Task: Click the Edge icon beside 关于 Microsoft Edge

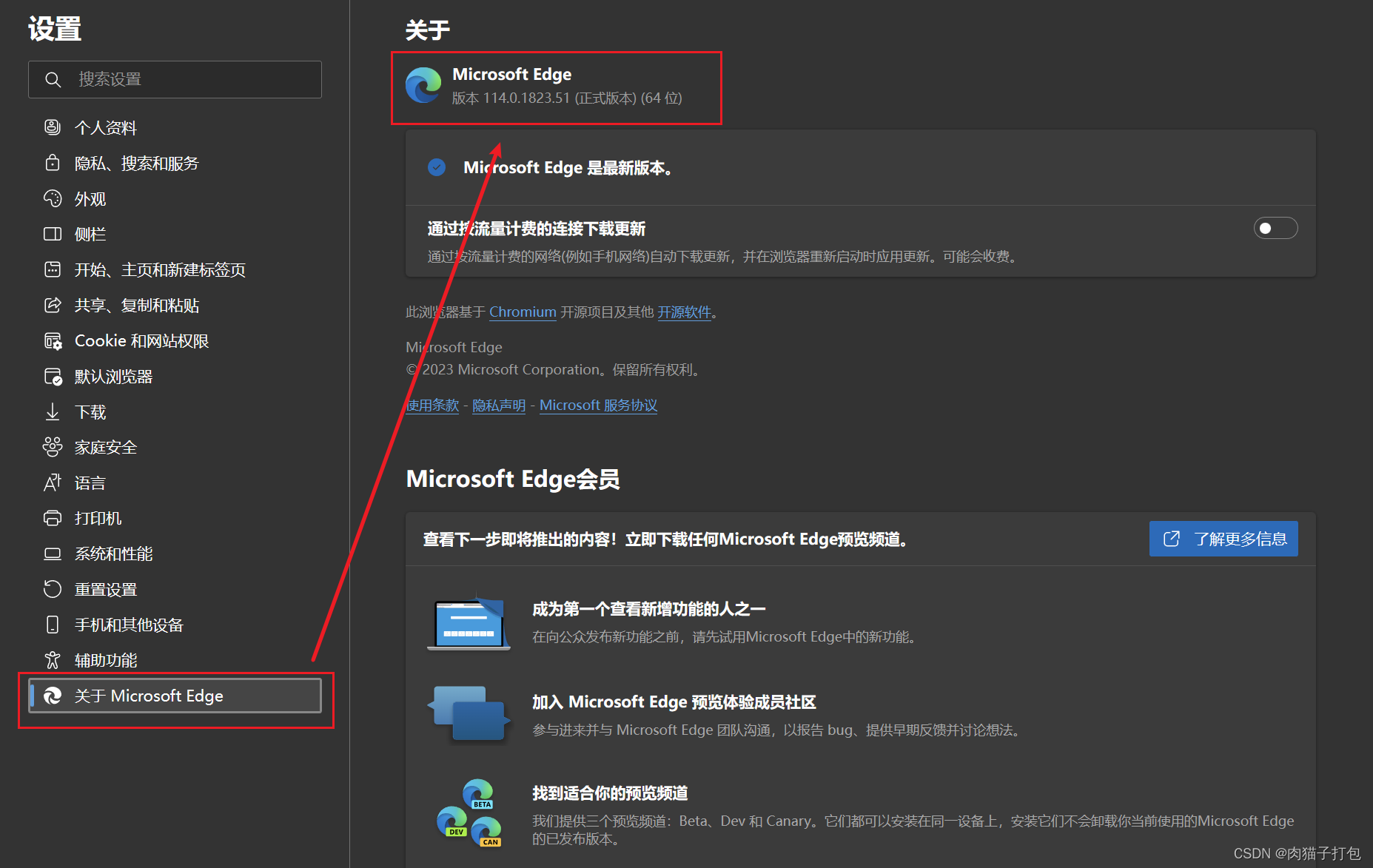Action: click(x=53, y=696)
